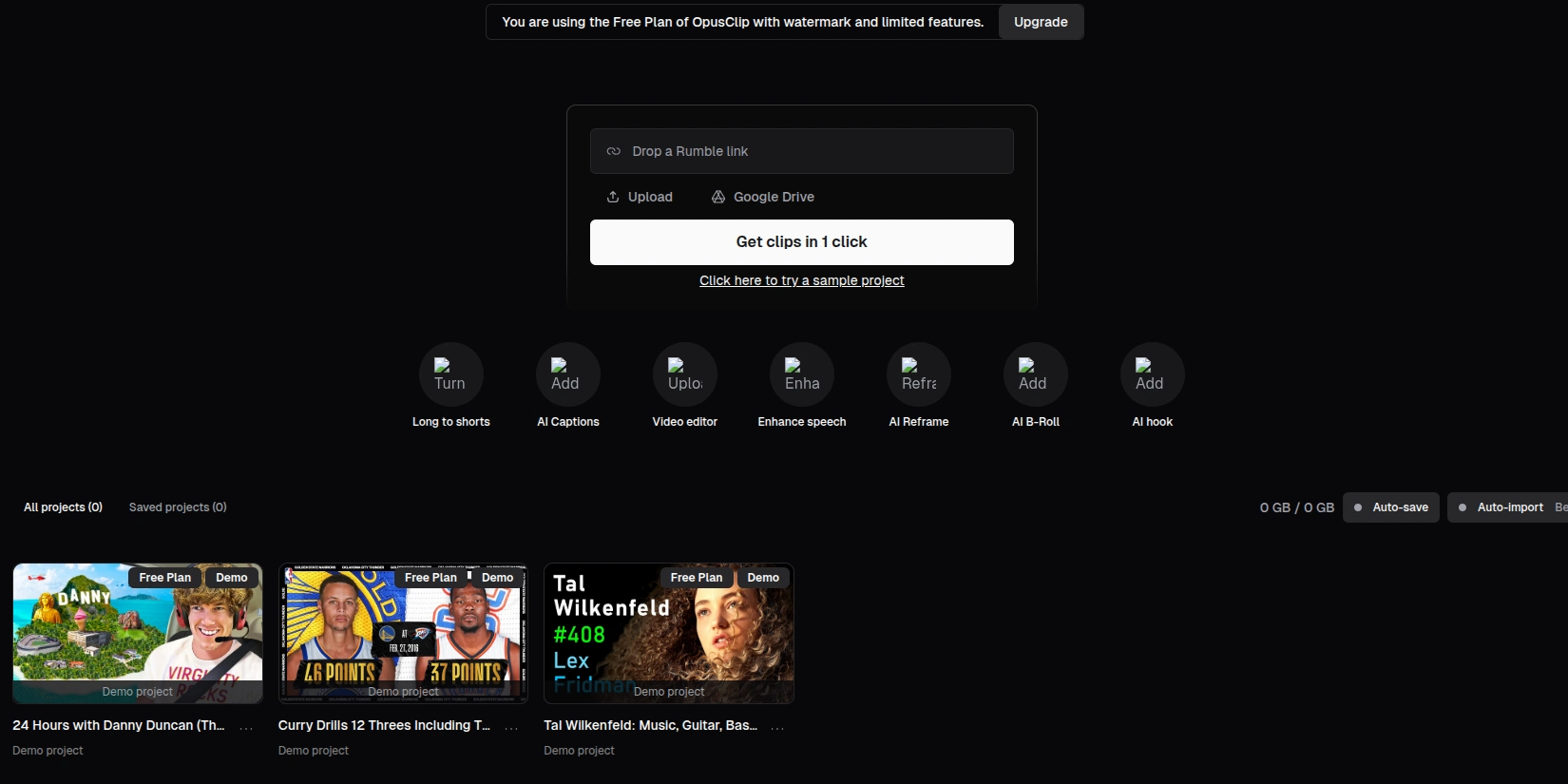
Task: Open the AI B-Roll feature icon
Action: (x=1035, y=374)
